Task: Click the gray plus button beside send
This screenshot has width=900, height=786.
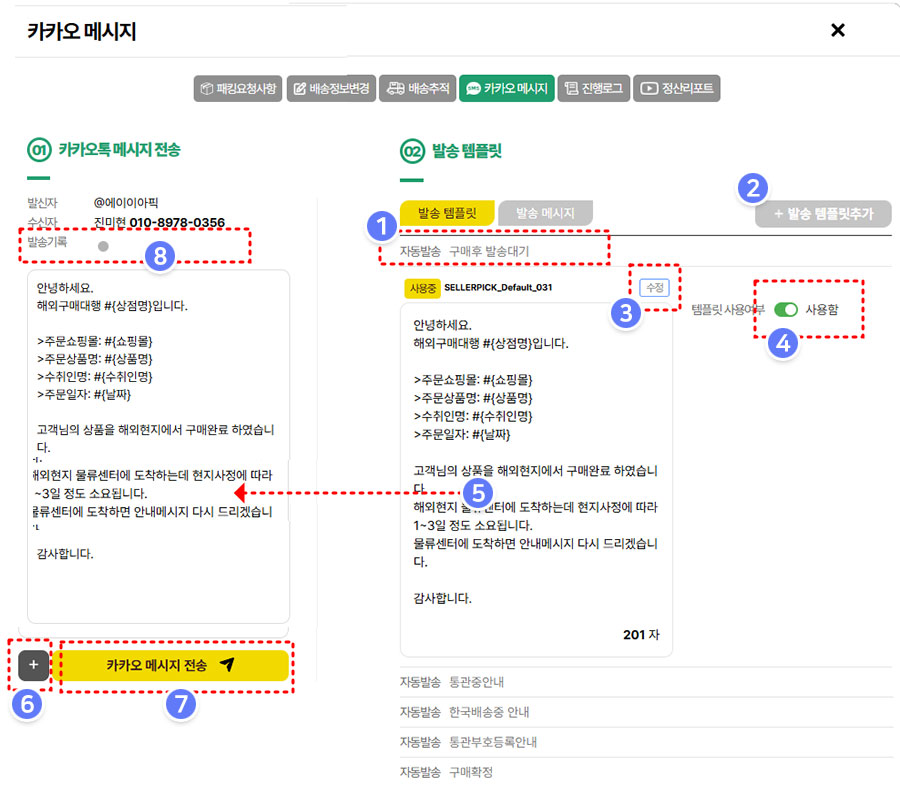Action: point(33,664)
